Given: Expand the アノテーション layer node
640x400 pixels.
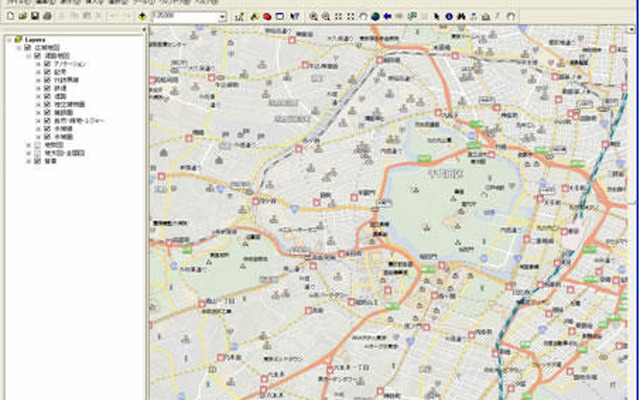Looking at the screenshot, I should click(38, 64).
